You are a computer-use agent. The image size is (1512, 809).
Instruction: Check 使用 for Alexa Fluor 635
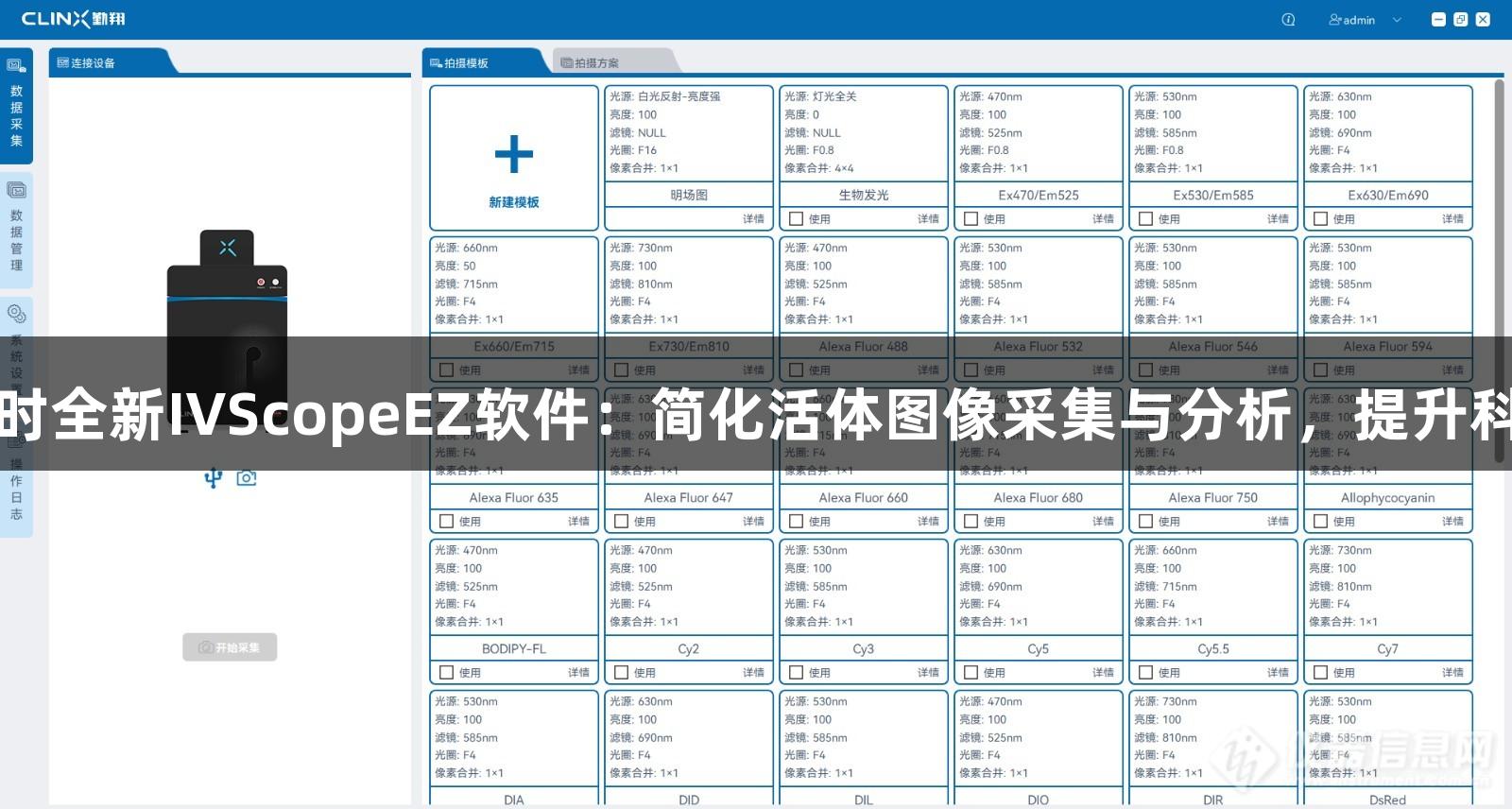(446, 521)
